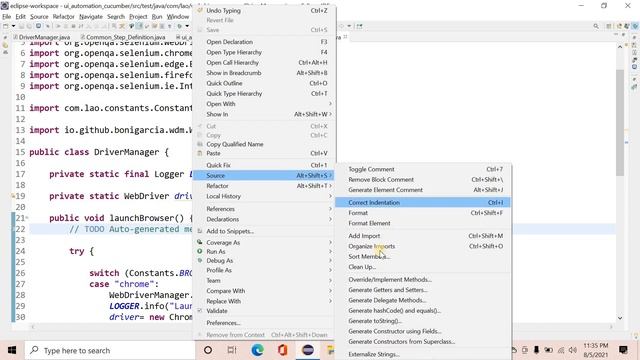Open the dropdown arrow next to New icon

click(x=13, y=26)
